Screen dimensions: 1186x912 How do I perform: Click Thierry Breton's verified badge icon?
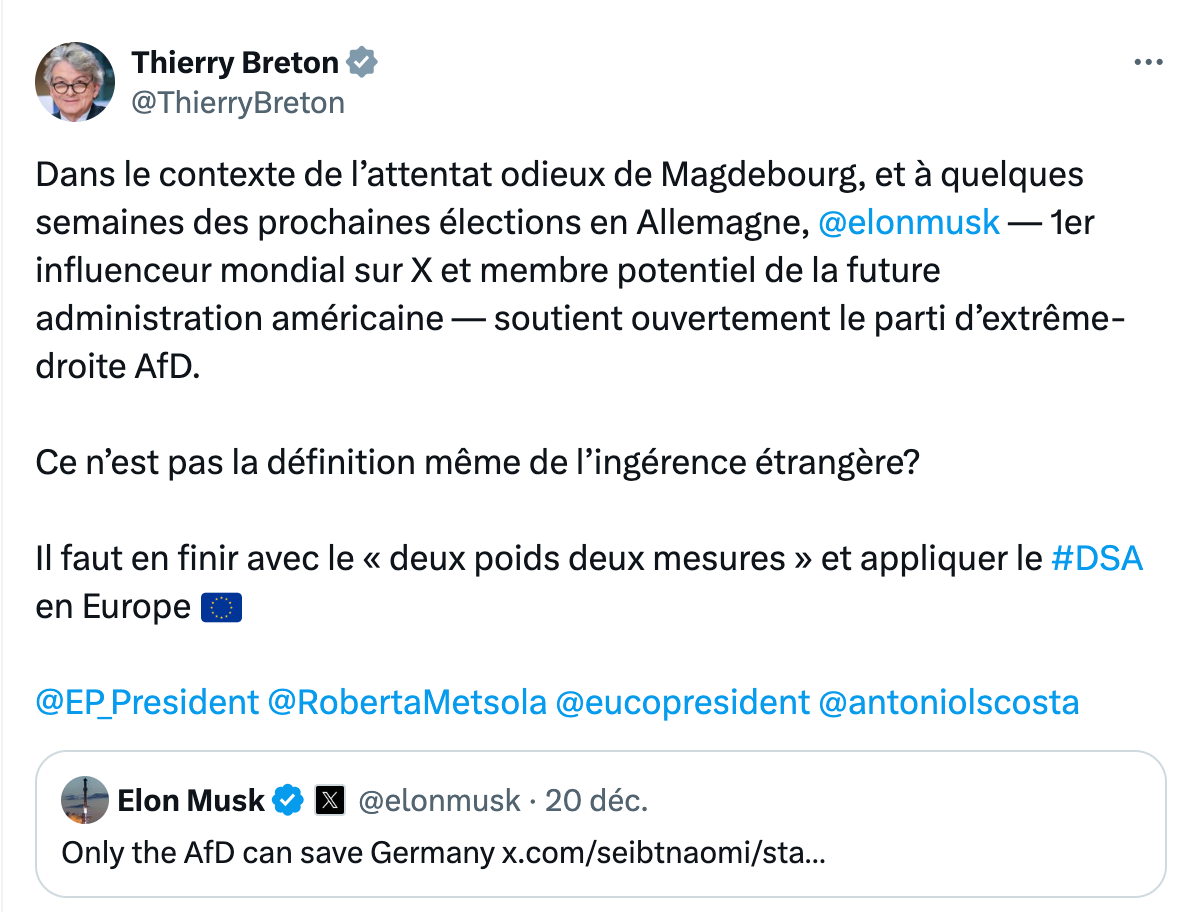[x=362, y=63]
